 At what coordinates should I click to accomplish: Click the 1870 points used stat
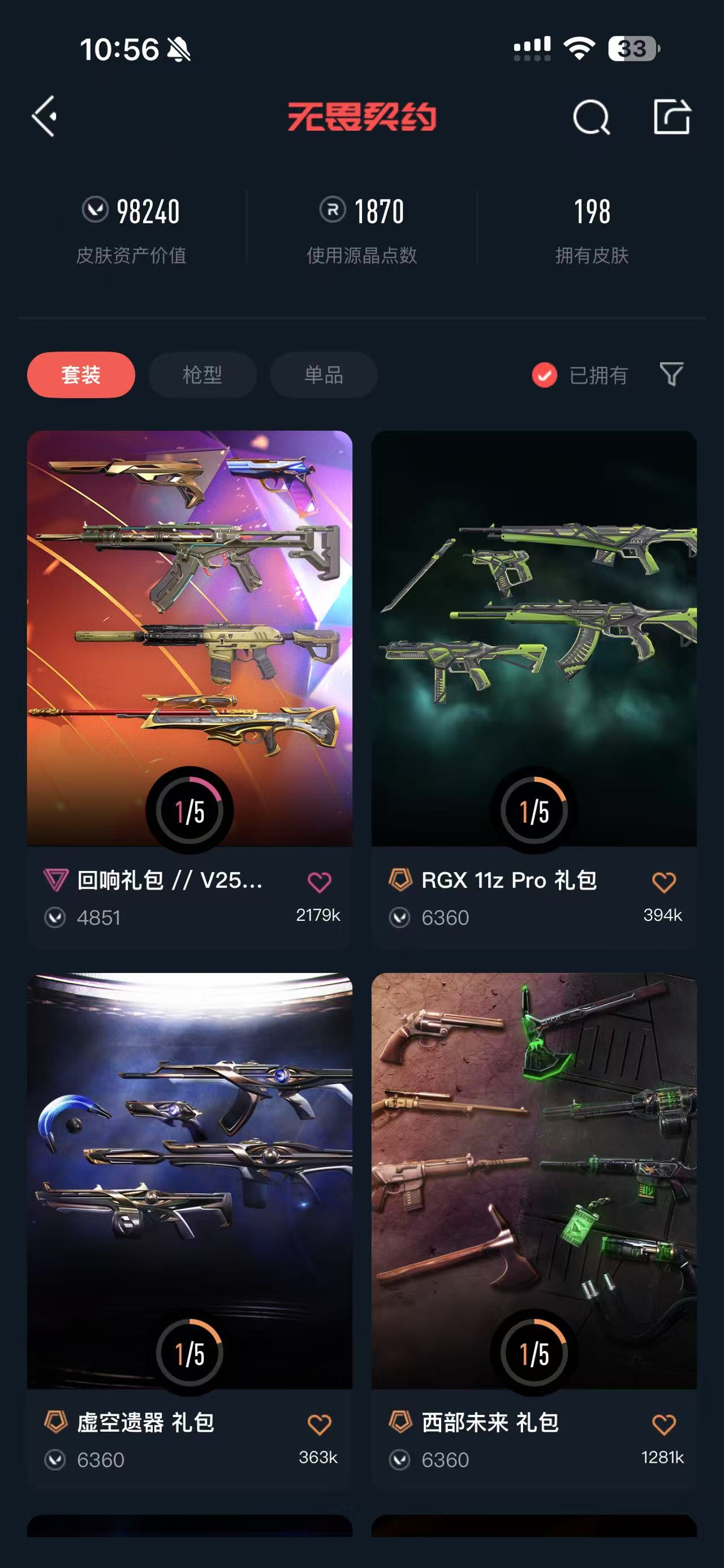click(x=379, y=212)
